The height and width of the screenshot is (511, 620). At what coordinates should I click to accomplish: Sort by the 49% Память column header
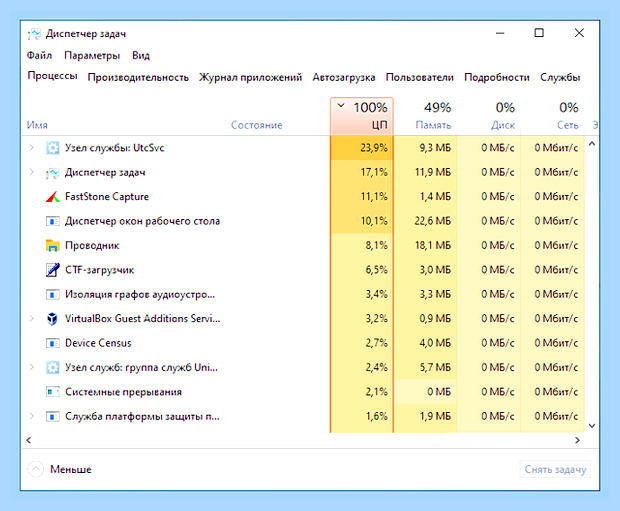pos(425,116)
